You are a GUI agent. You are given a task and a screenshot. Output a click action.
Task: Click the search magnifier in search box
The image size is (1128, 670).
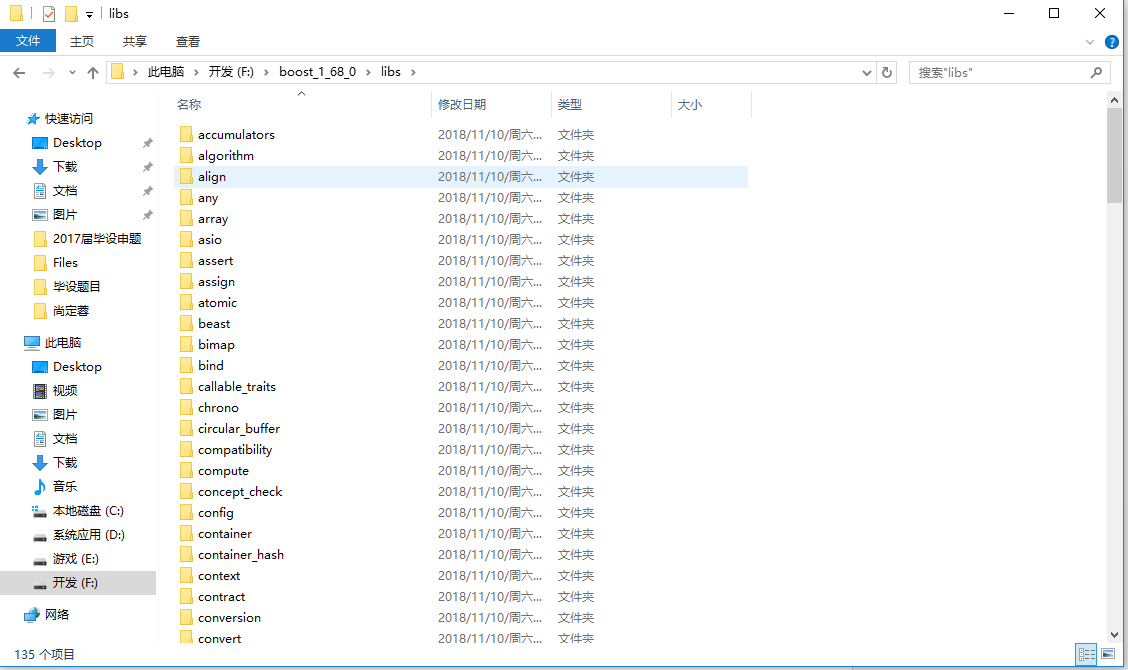coord(1097,71)
